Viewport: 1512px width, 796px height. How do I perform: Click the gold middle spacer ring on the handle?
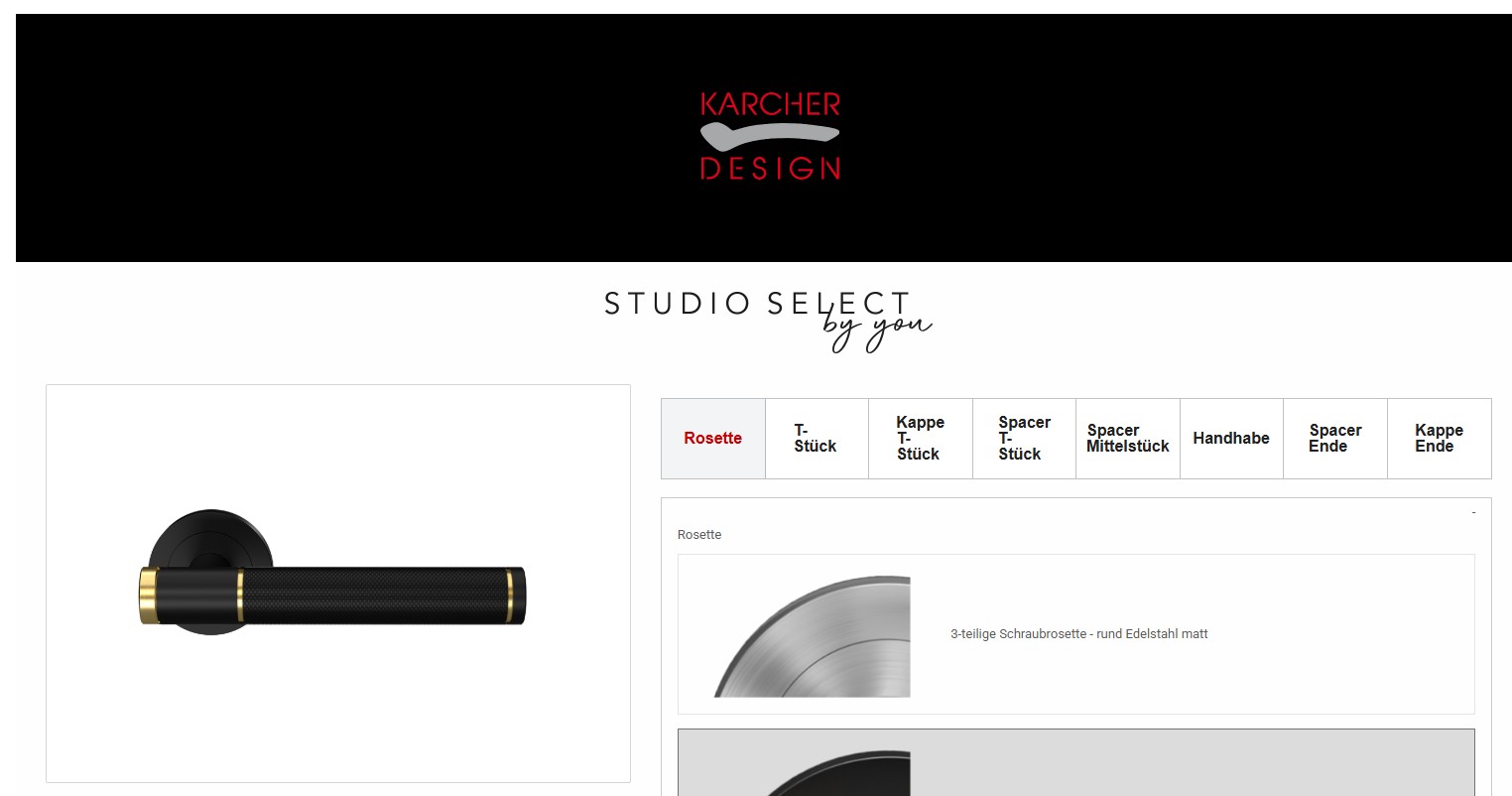click(240, 596)
